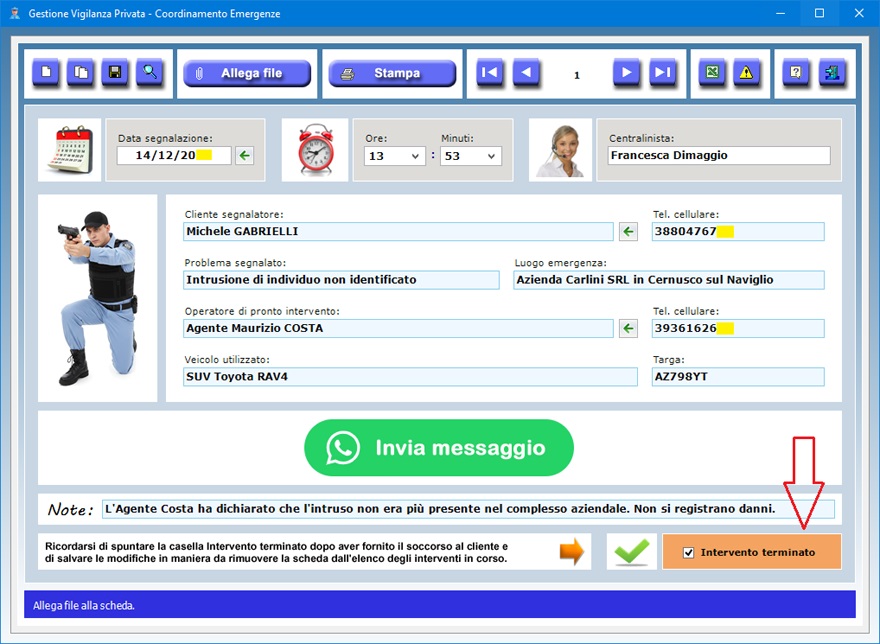
Task: Go to the next record
Action: (x=626, y=73)
